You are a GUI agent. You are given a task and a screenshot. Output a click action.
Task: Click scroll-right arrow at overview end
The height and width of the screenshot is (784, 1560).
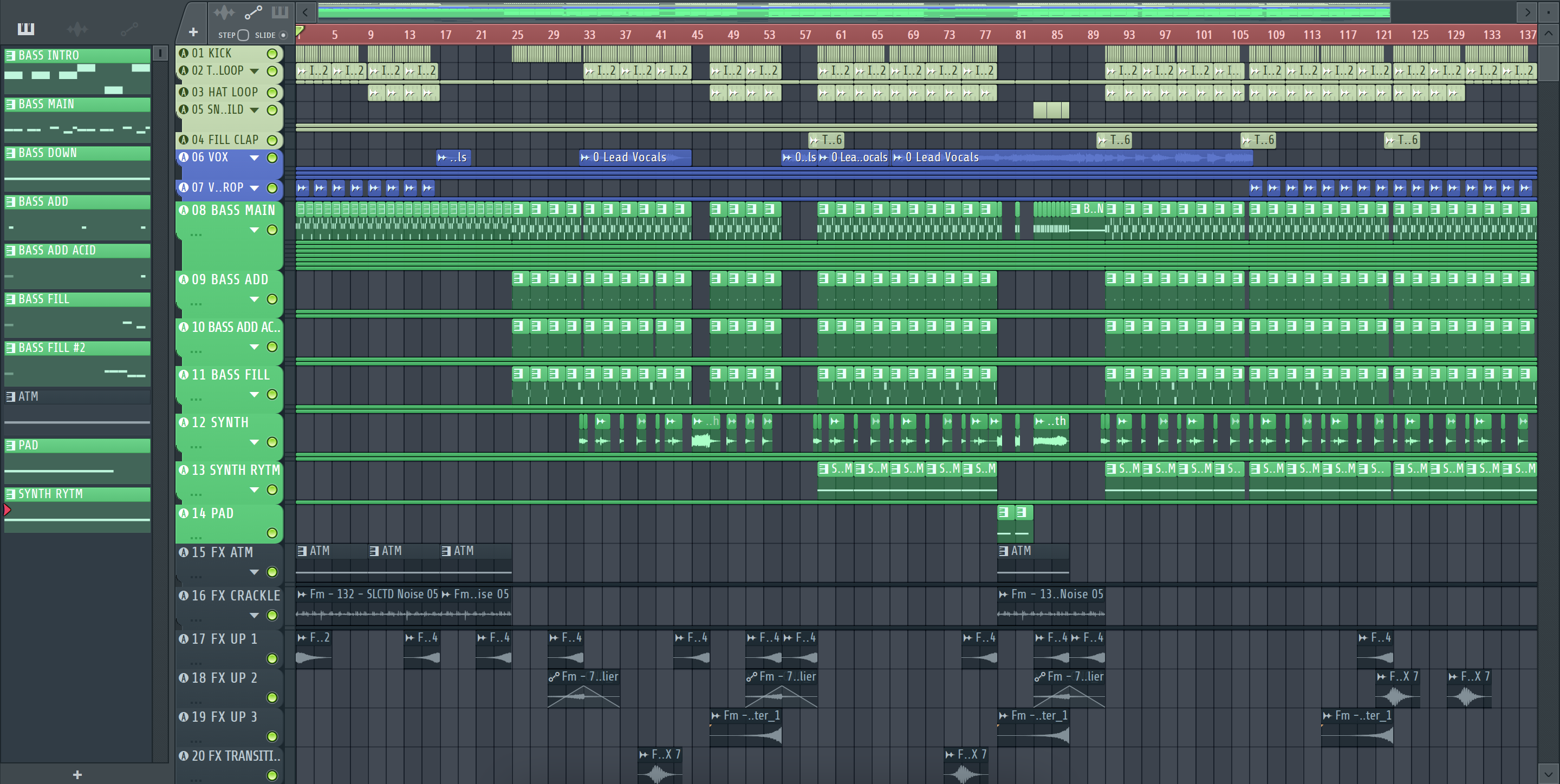pyautogui.click(x=1527, y=12)
